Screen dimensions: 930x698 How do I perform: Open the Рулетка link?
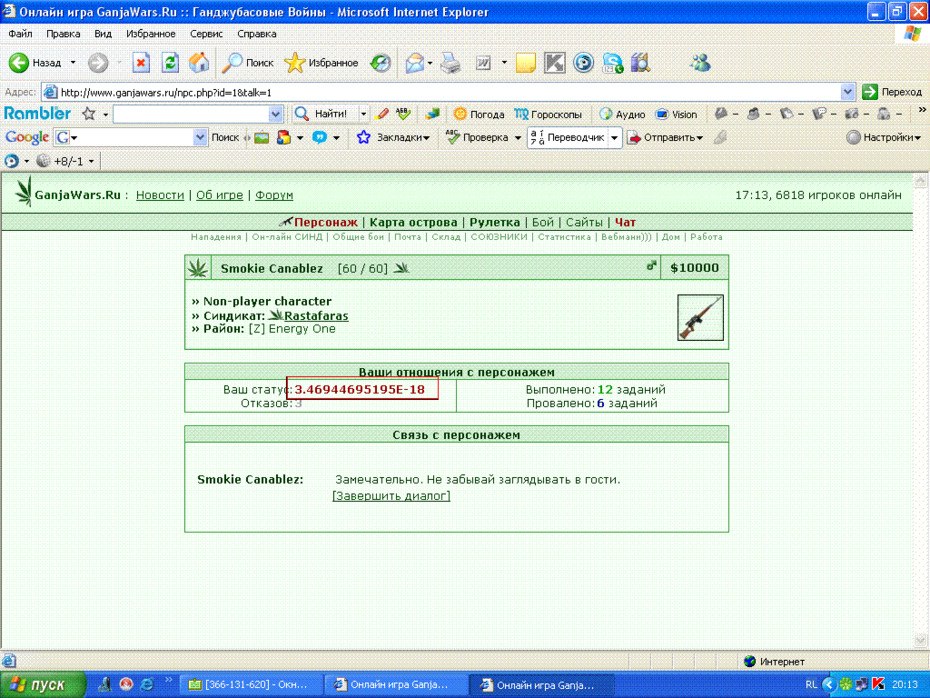495,222
